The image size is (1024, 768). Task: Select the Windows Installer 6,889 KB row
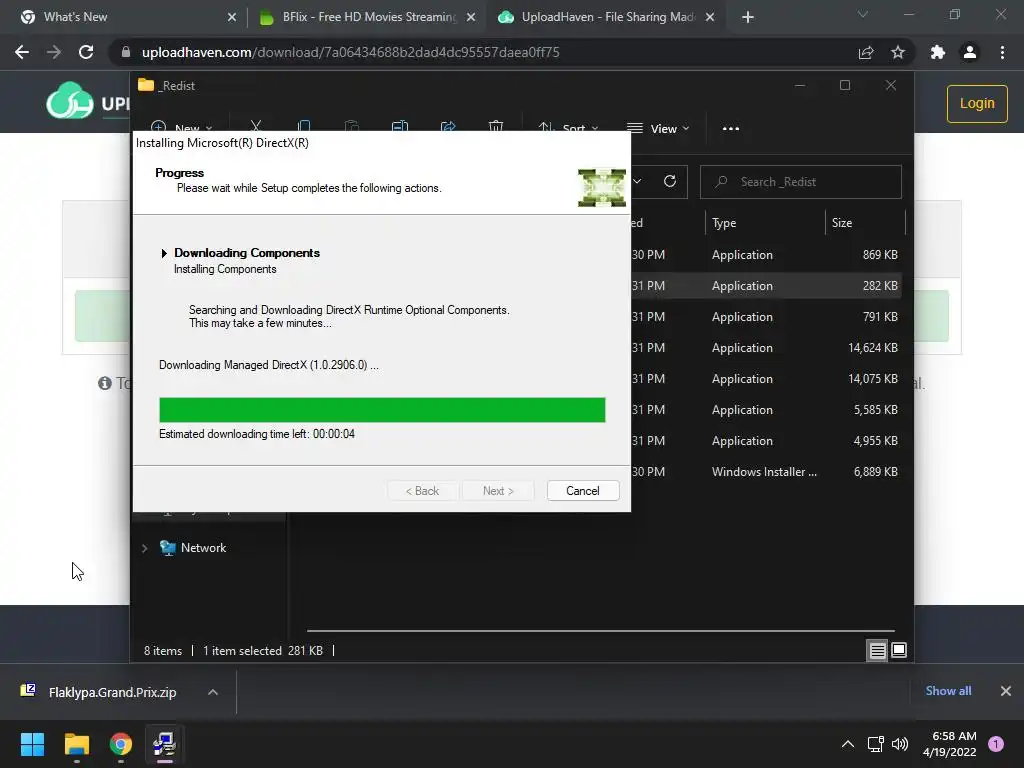click(x=765, y=472)
